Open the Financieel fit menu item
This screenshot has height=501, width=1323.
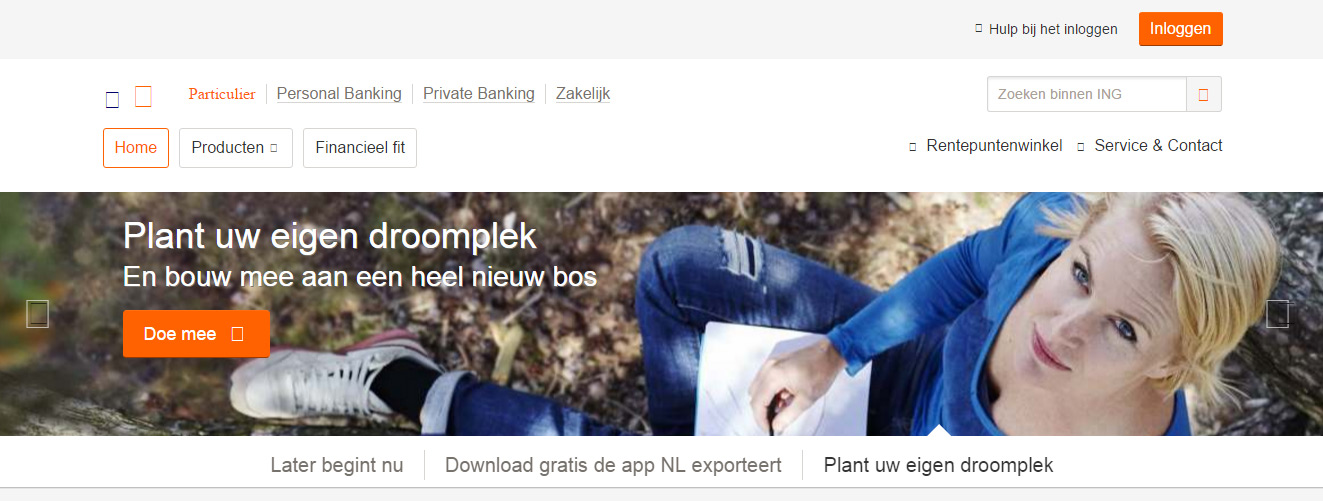(x=360, y=148)
